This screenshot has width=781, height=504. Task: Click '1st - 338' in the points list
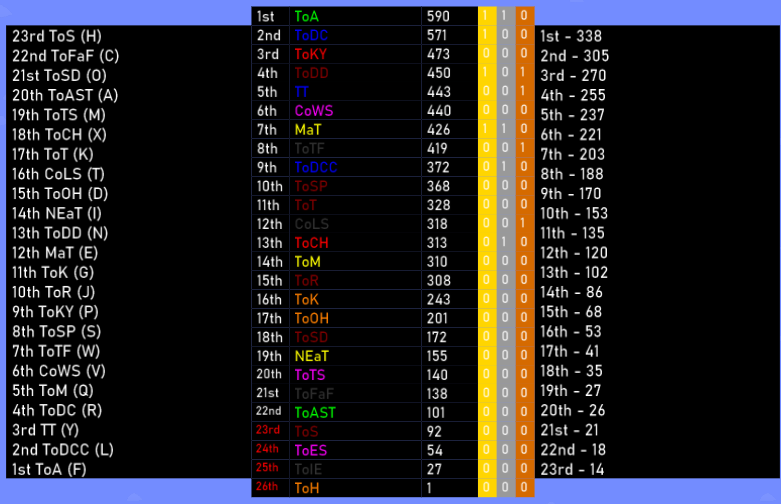click(x=571, y=36)
